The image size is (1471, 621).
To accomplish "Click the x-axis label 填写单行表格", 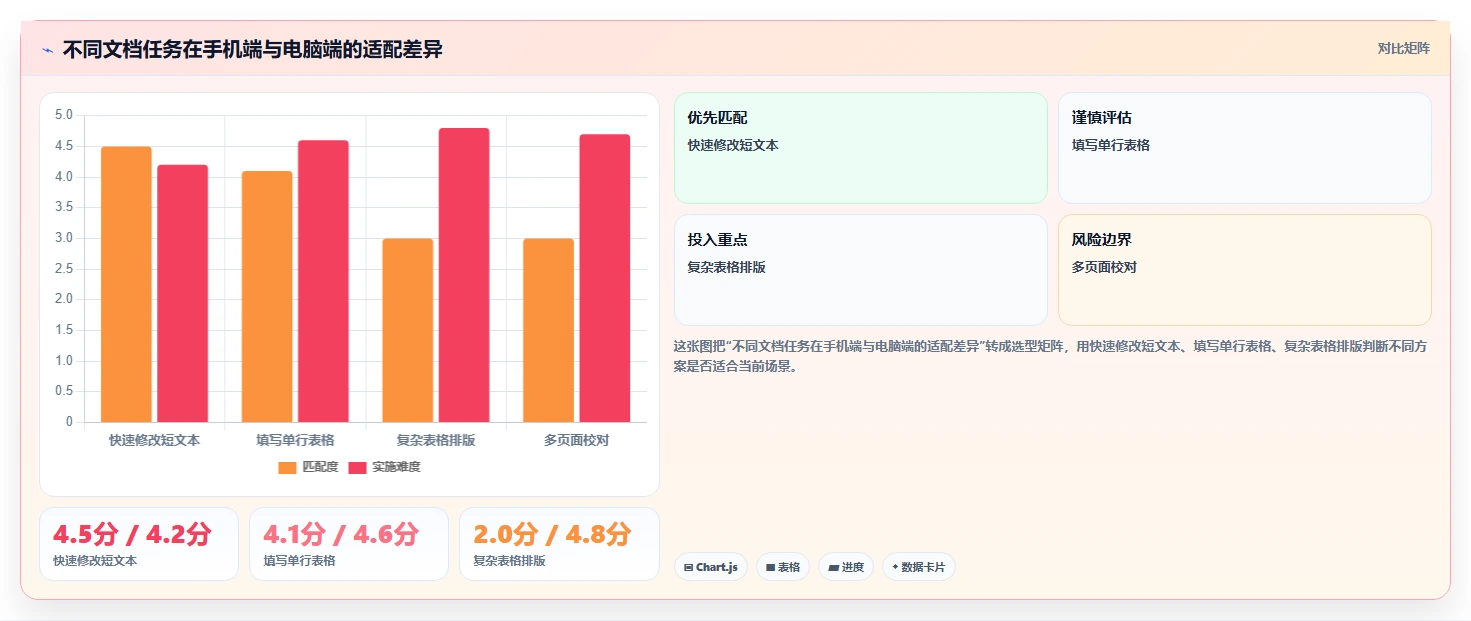I will click(x=295, y=440).
